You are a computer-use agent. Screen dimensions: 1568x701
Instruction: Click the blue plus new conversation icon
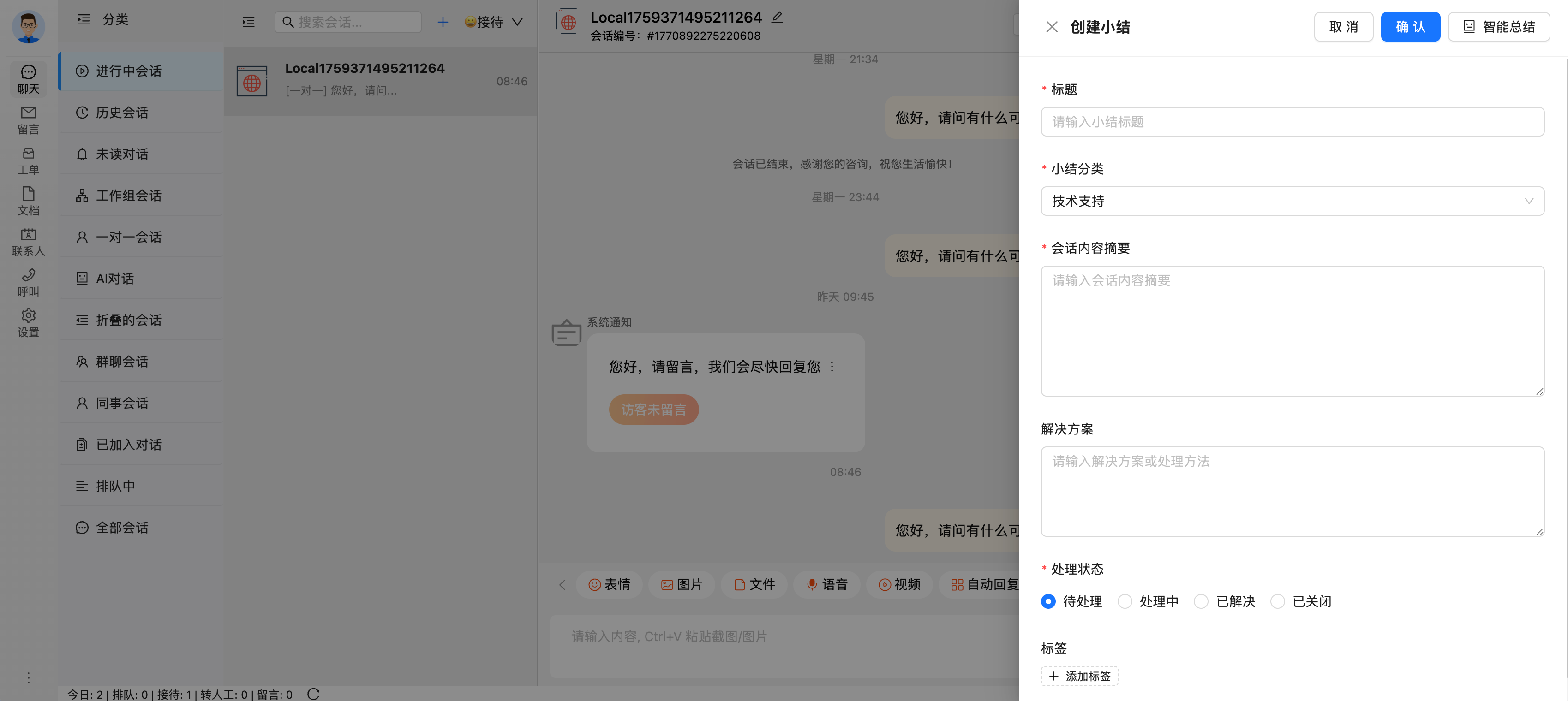point(443,23)
